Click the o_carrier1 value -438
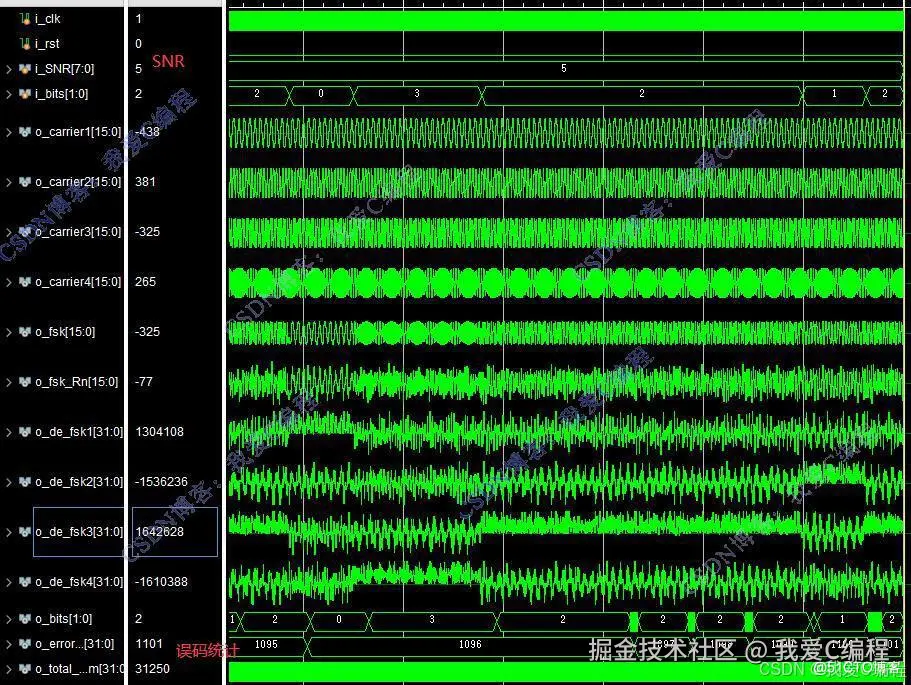The image size is (911, 685). [148, 132]
